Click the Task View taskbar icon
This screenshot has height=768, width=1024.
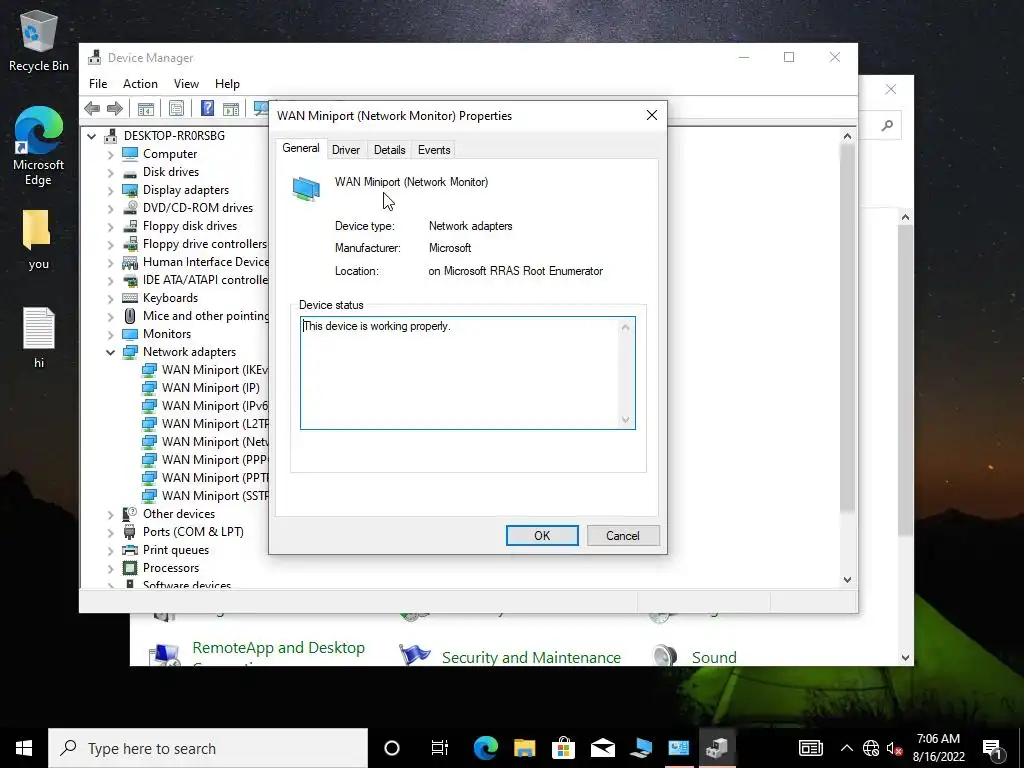(440, 748)
